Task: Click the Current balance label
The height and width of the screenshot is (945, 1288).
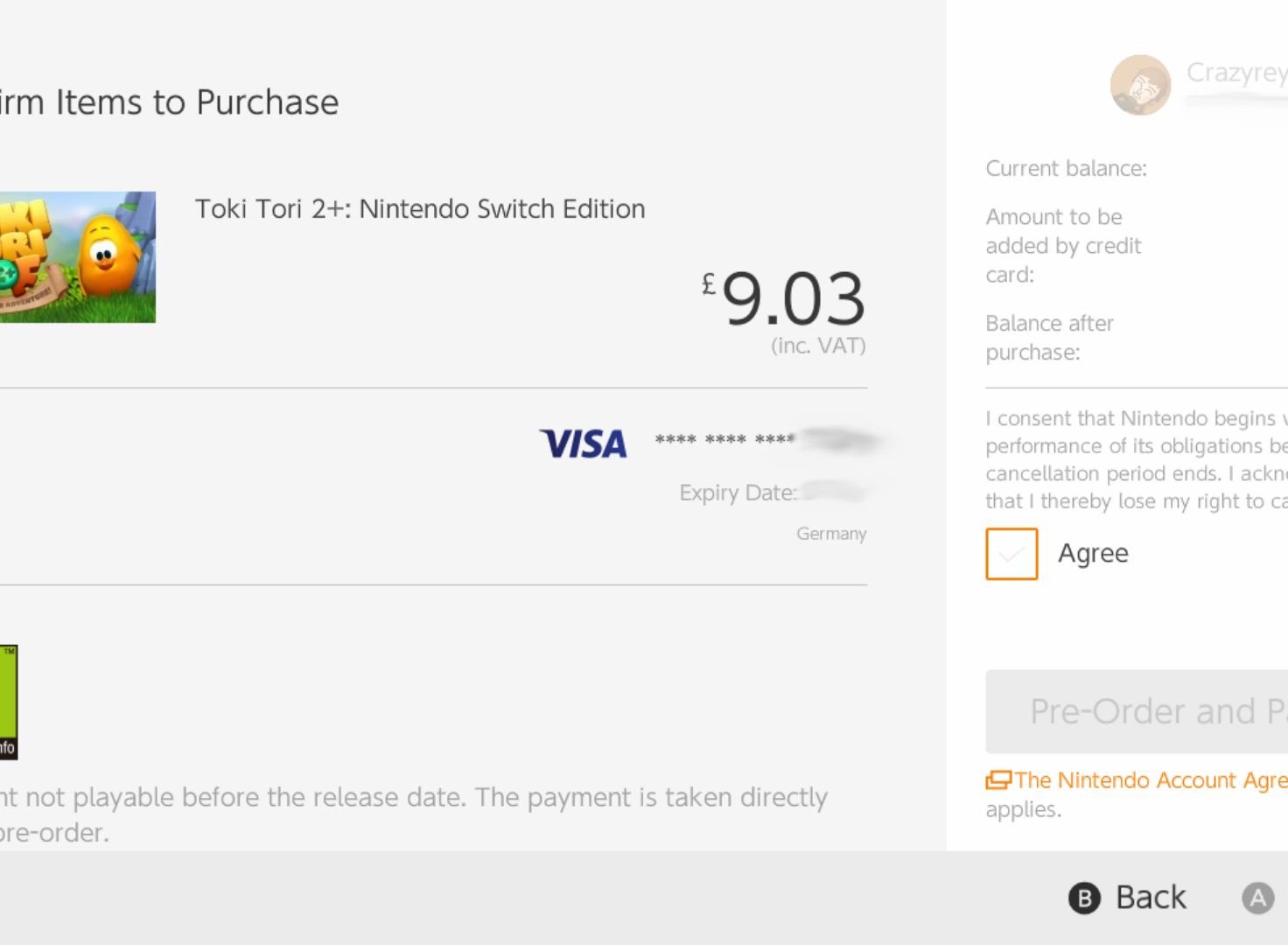Action: point(1066,168)
